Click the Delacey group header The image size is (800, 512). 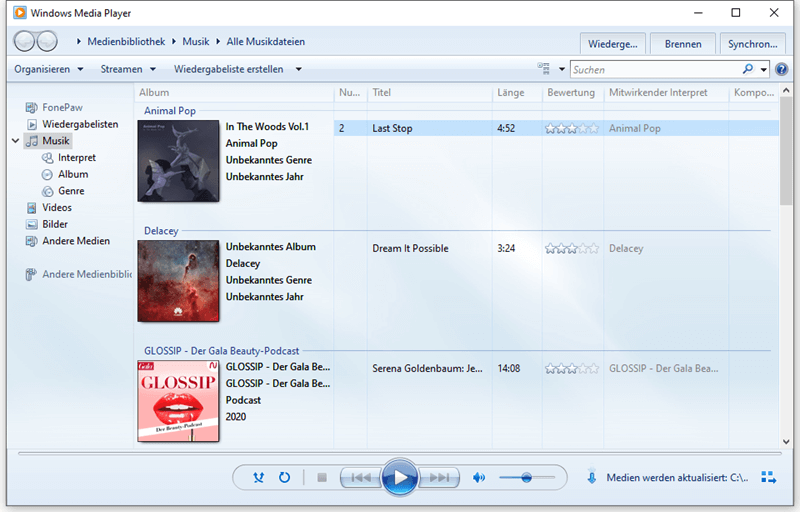(161, 231)
